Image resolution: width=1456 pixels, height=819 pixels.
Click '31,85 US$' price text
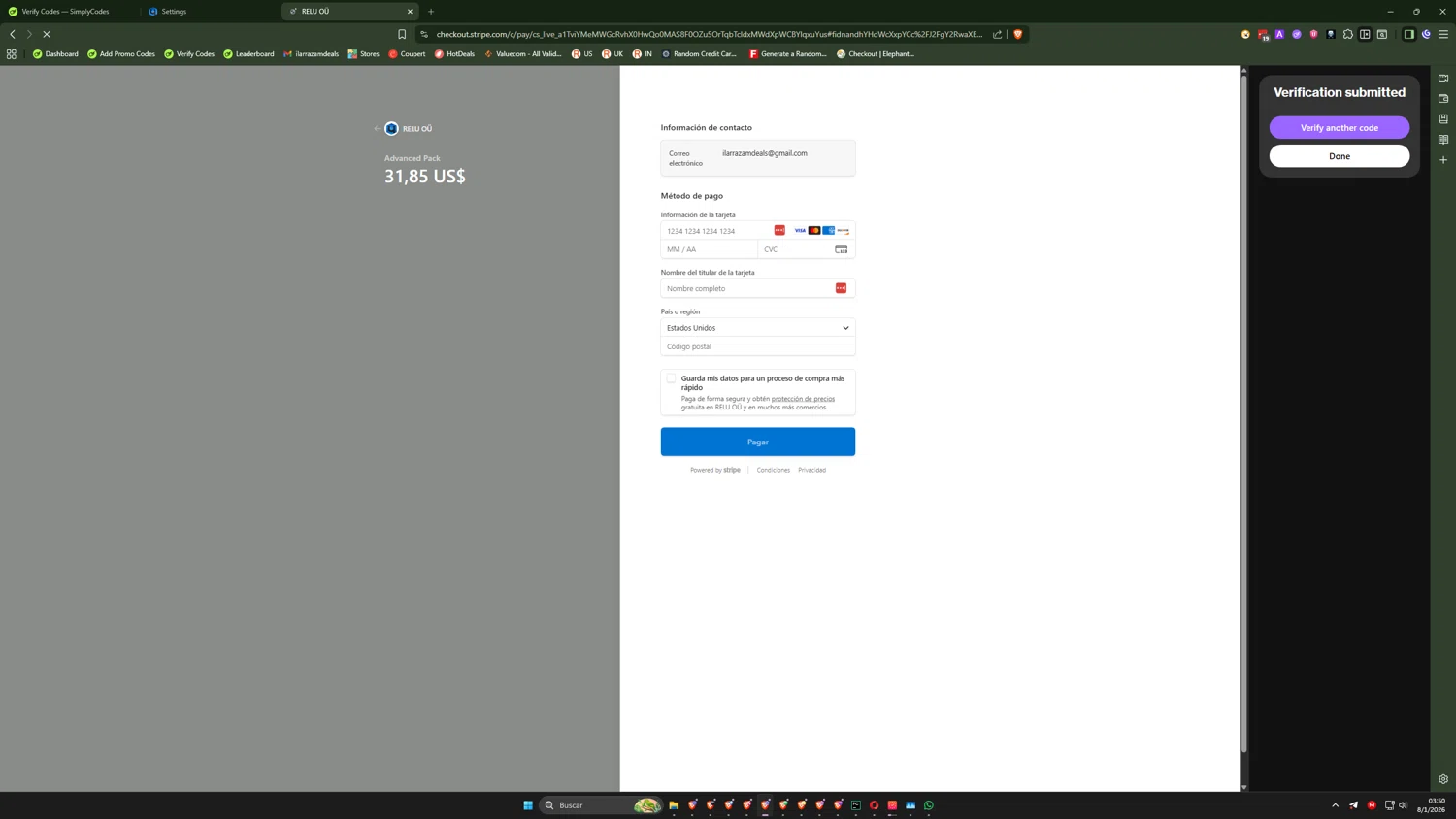click(x=425, y=176)
